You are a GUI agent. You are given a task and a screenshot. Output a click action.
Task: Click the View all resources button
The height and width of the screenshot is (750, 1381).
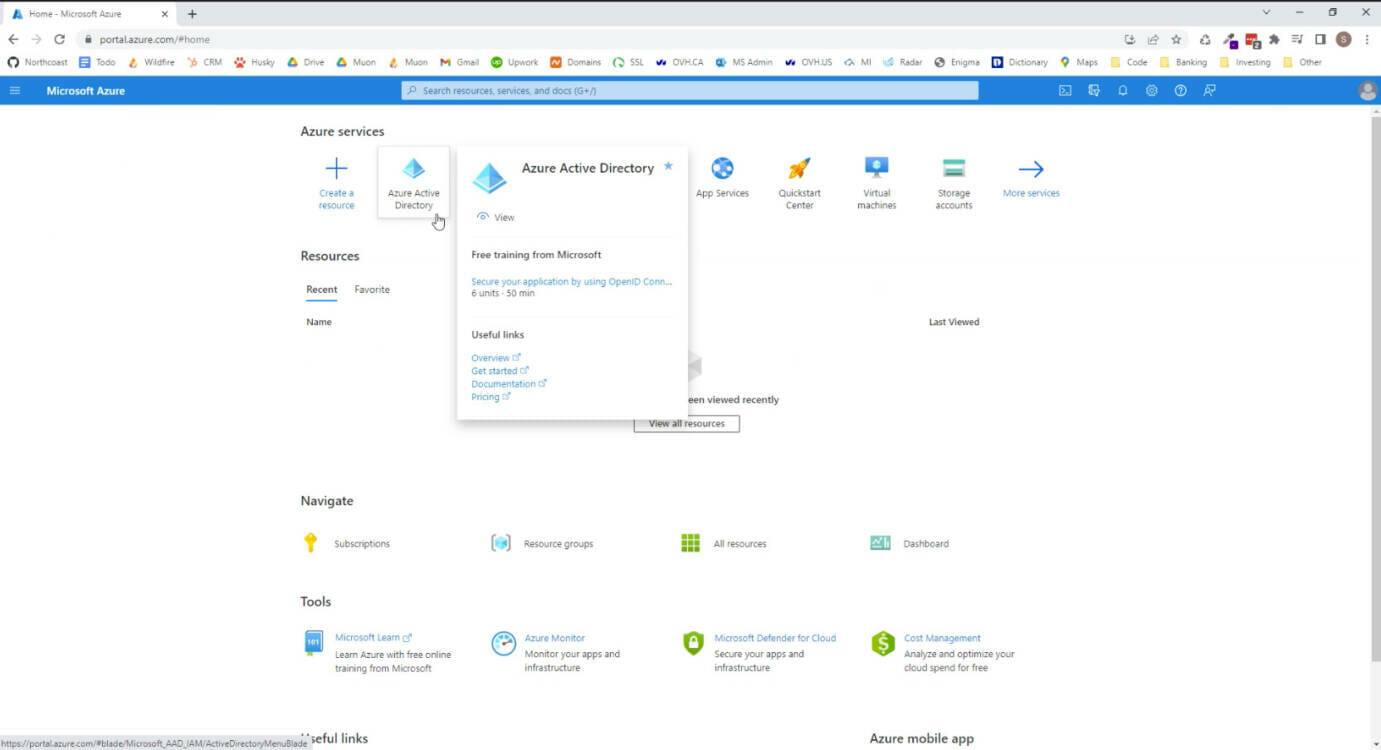click(x=686, y=423)
